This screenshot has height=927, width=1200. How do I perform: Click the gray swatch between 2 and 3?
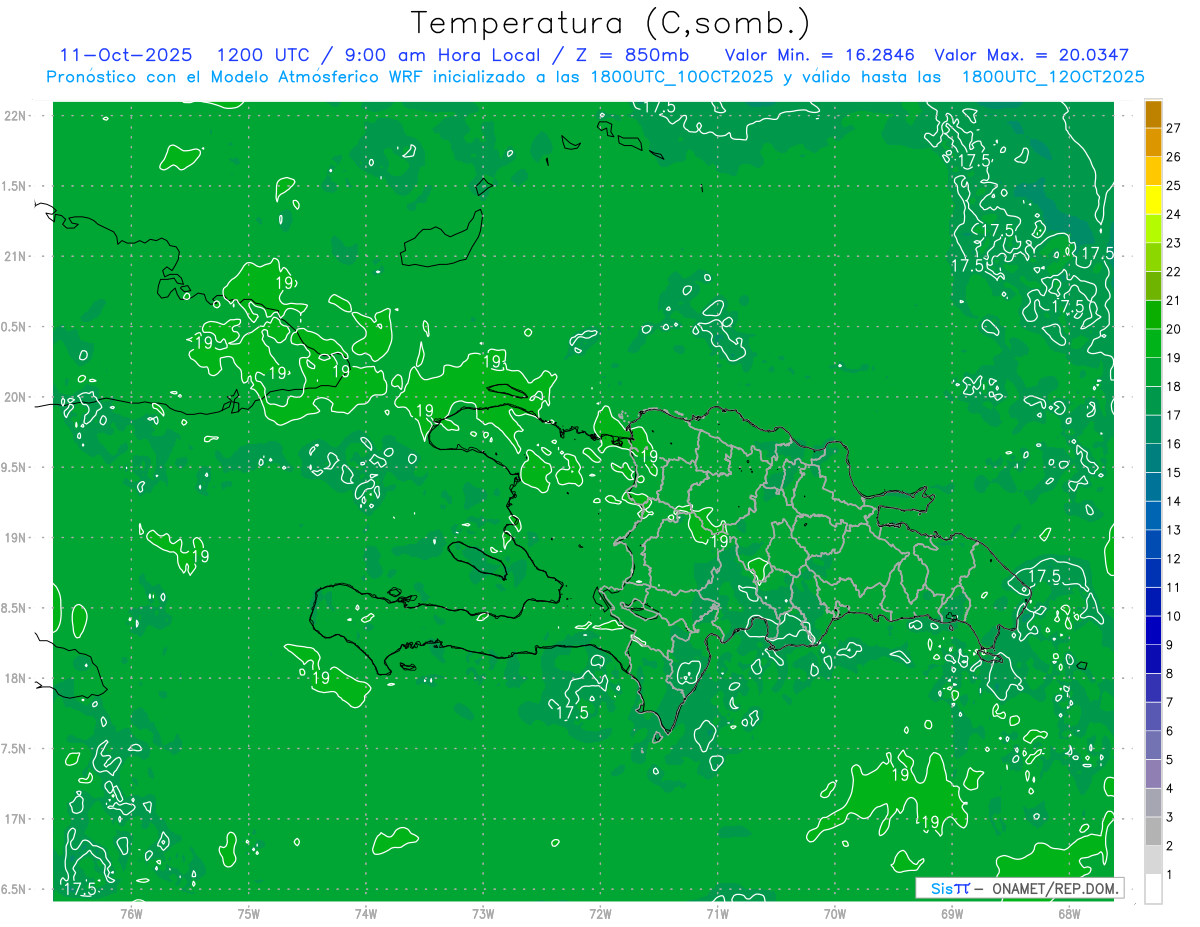(x=1153, y=831)
